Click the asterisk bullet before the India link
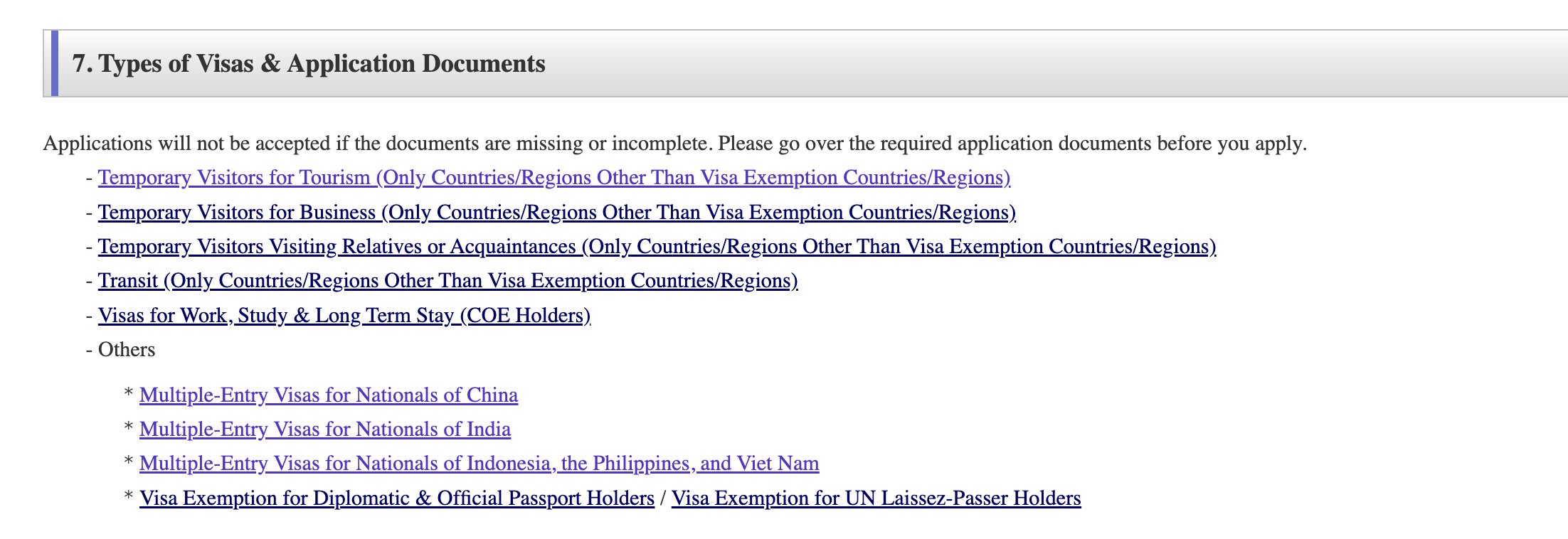Viewport: 1568px width, 539px height. point(129,428)
